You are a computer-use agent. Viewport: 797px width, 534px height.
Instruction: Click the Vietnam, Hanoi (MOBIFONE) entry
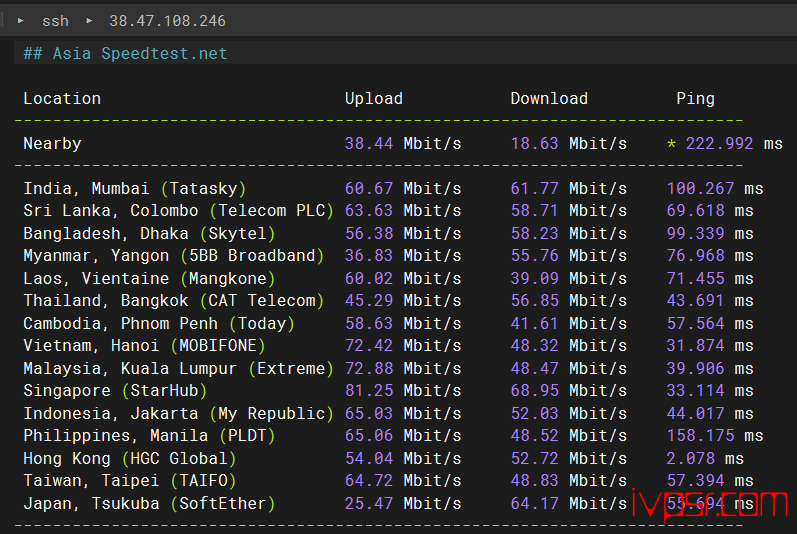point(145,345)
